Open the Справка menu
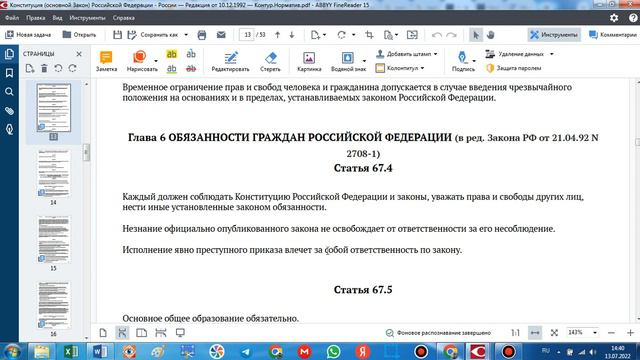The width and height of the screenshot is (640, 360). coord(124,18)
